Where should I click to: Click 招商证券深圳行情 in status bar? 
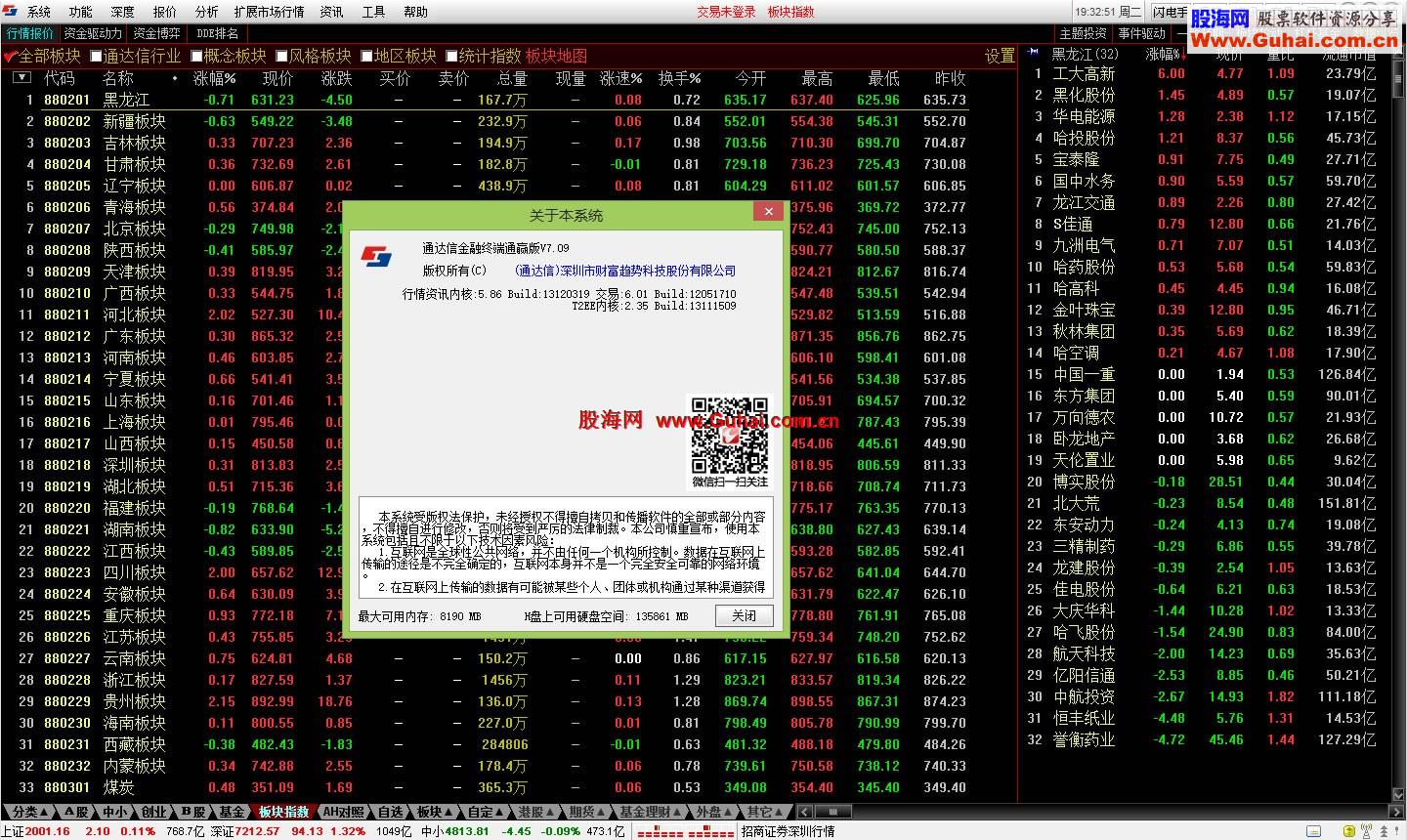pos(788,831)
